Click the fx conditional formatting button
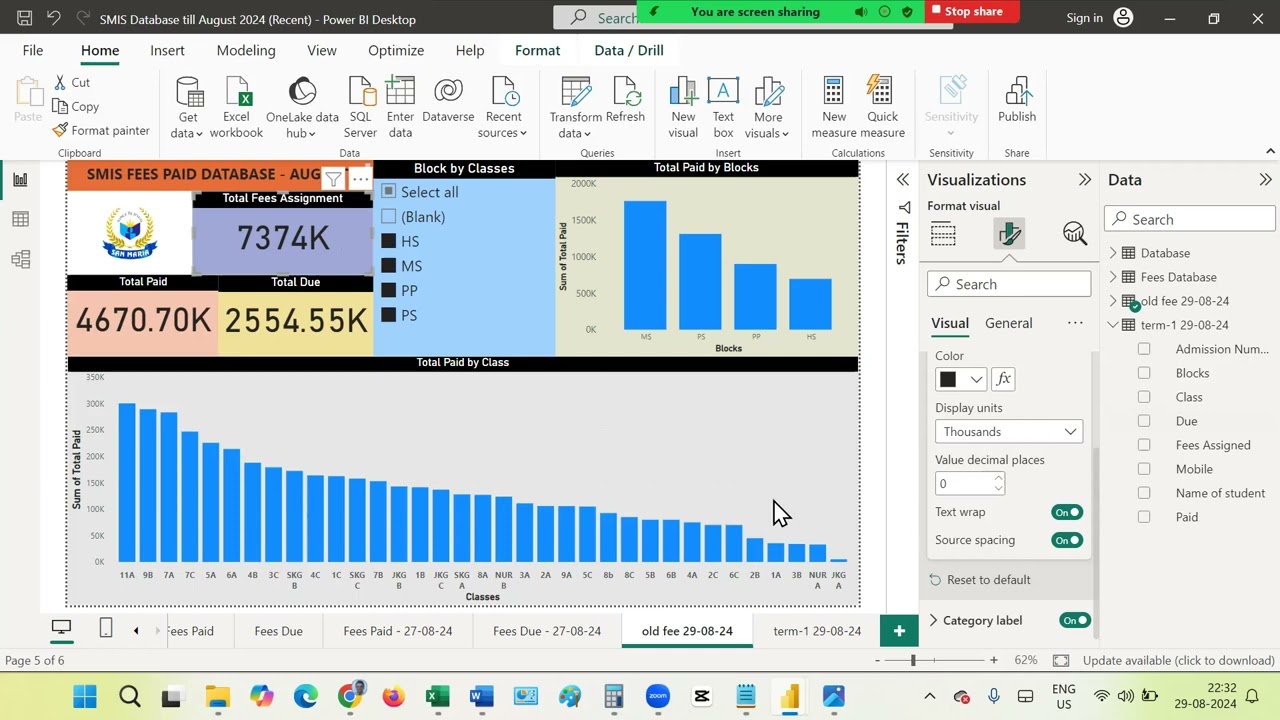 (1003, 379)
